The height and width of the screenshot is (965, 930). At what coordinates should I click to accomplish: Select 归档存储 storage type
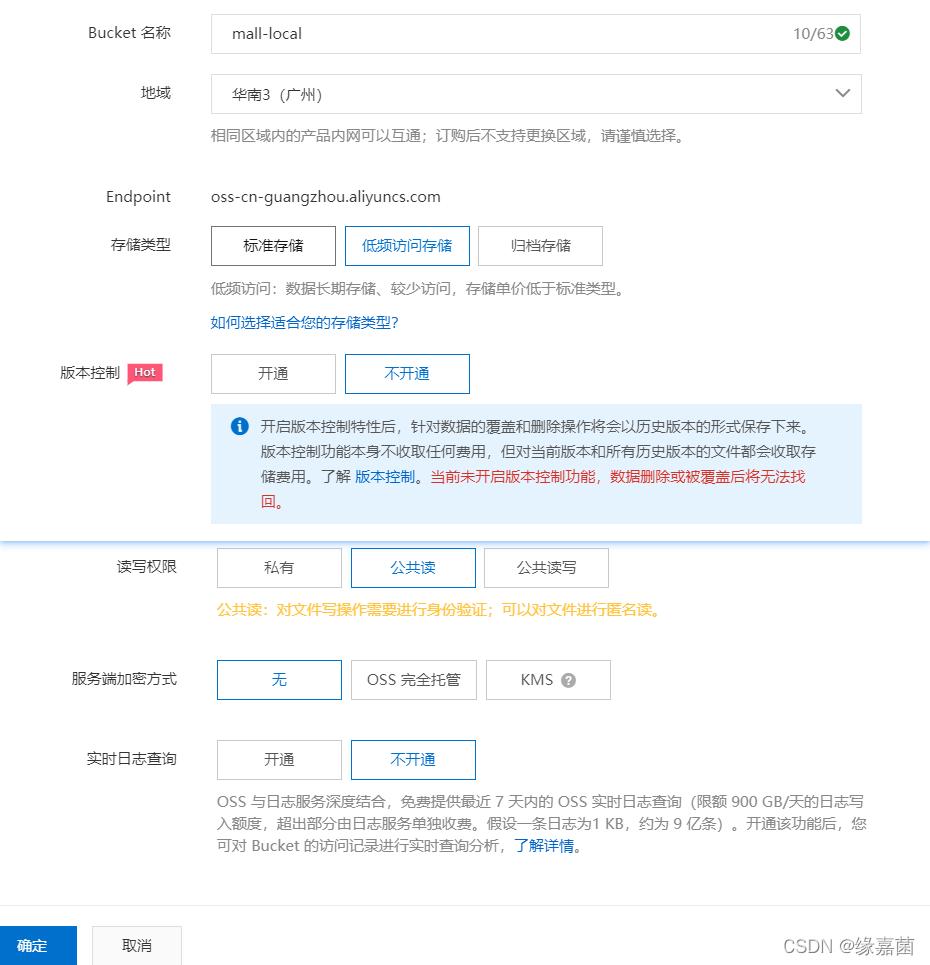coord(540,246)
